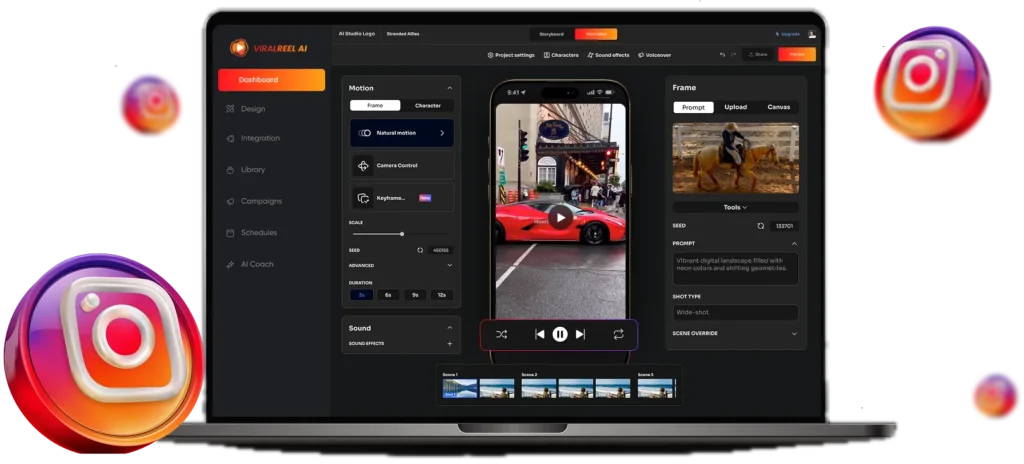The image size is (1024, 464).
Task: Select the Canvas tab in Frame panel
Action: (x=778, y=107)
